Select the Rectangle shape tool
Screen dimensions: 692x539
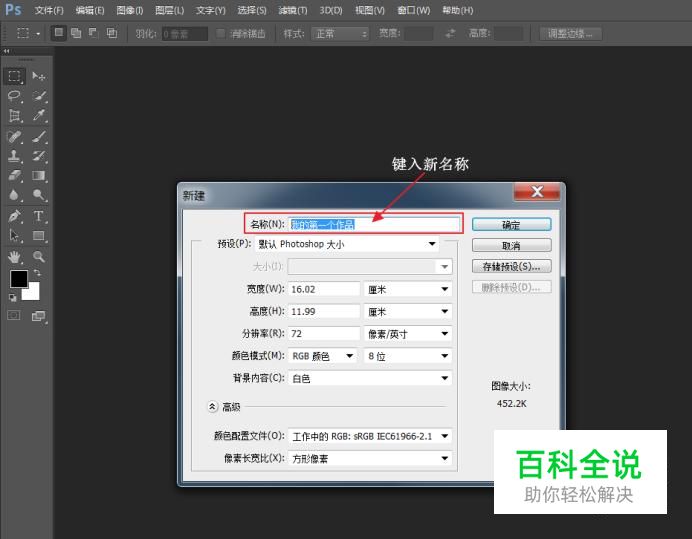(39, 235)
